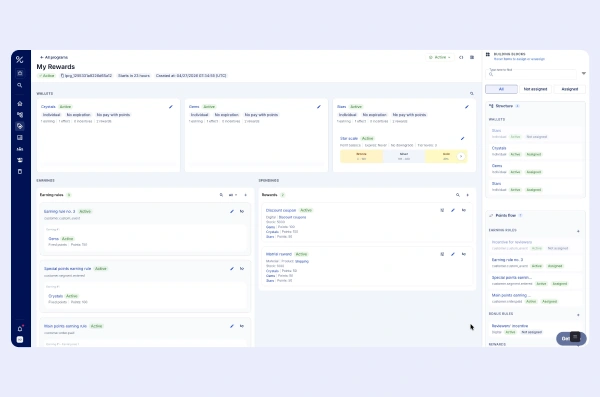Viewport: 600px width, 397px height.
Task: Open the chat widget button at bottom right
Action: 571,338
